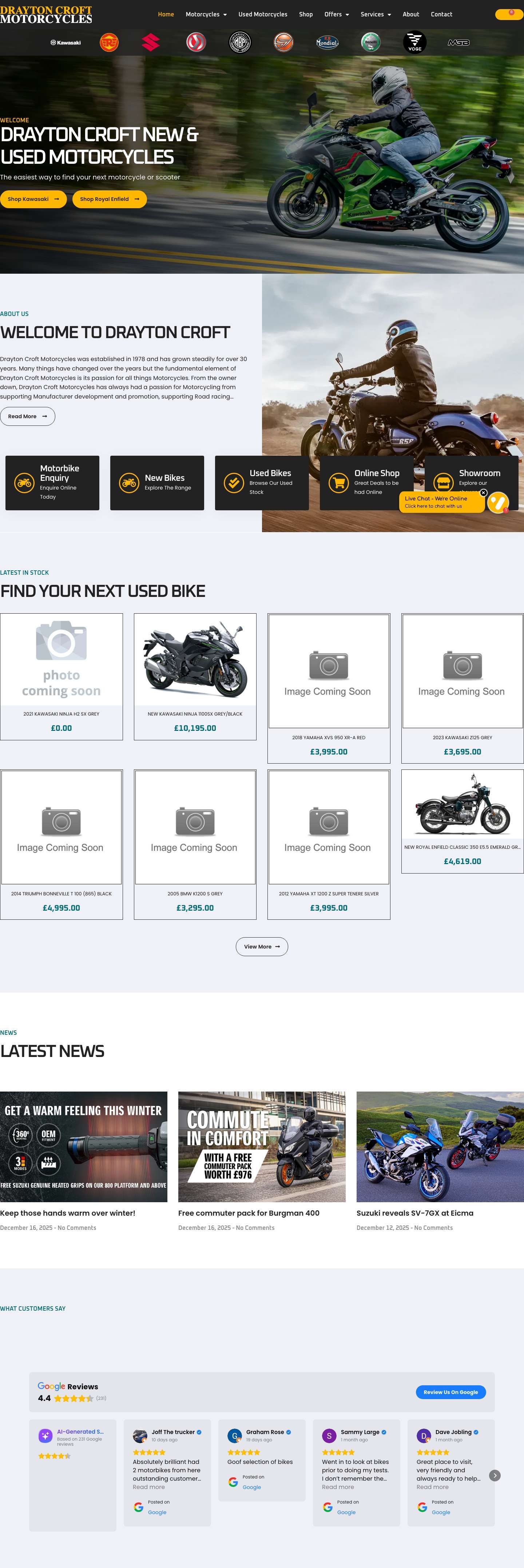Image resolution: width=524 pixels, height=1568 pixels.
Task: Go to next Google review with arrow
Action: click(495, 1476)
